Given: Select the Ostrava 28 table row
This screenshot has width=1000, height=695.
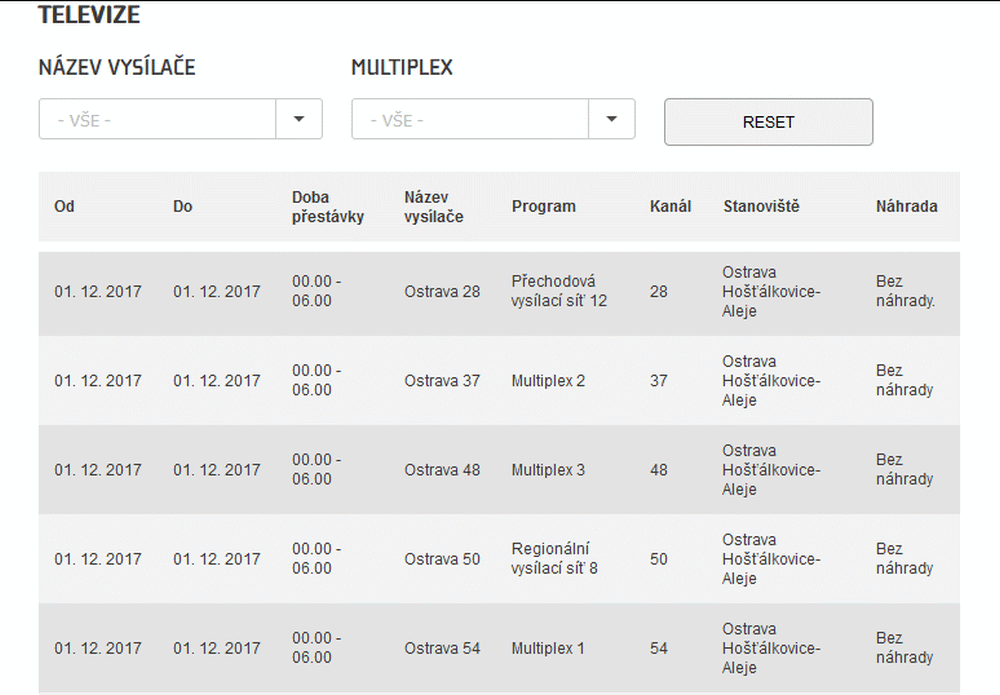Looking at the screenshot, I should point(498,292).
